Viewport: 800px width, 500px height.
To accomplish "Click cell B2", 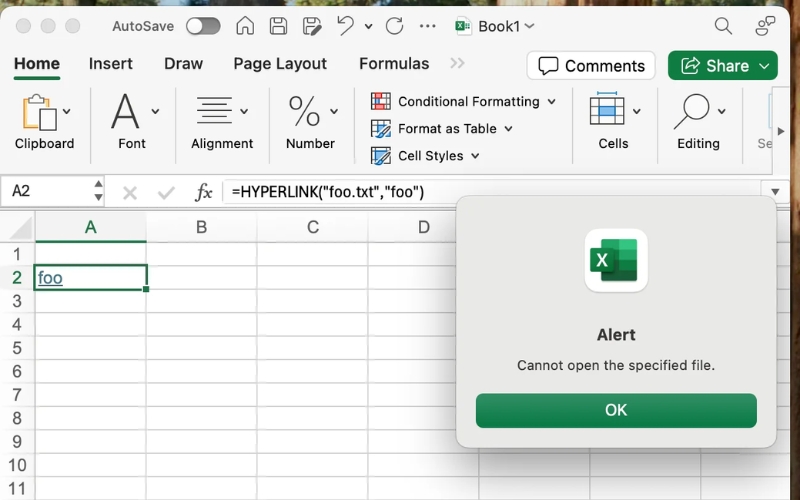I will click(202, 278).
